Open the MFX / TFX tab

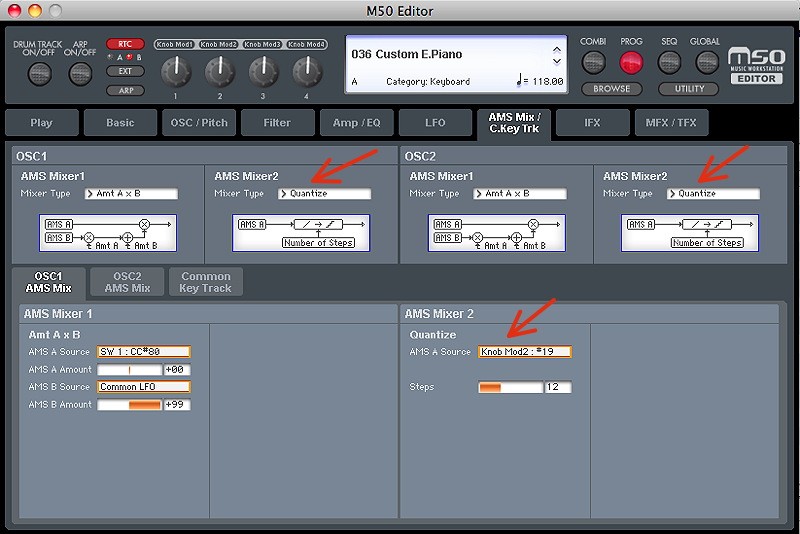[671, 122]
